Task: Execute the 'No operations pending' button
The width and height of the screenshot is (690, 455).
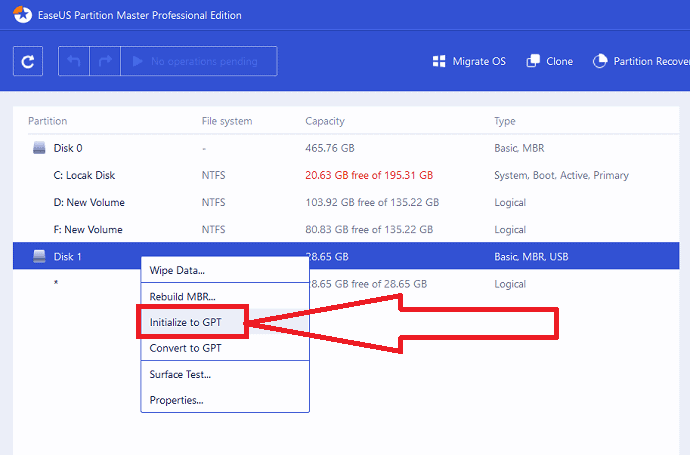Action: coord(199,61)
